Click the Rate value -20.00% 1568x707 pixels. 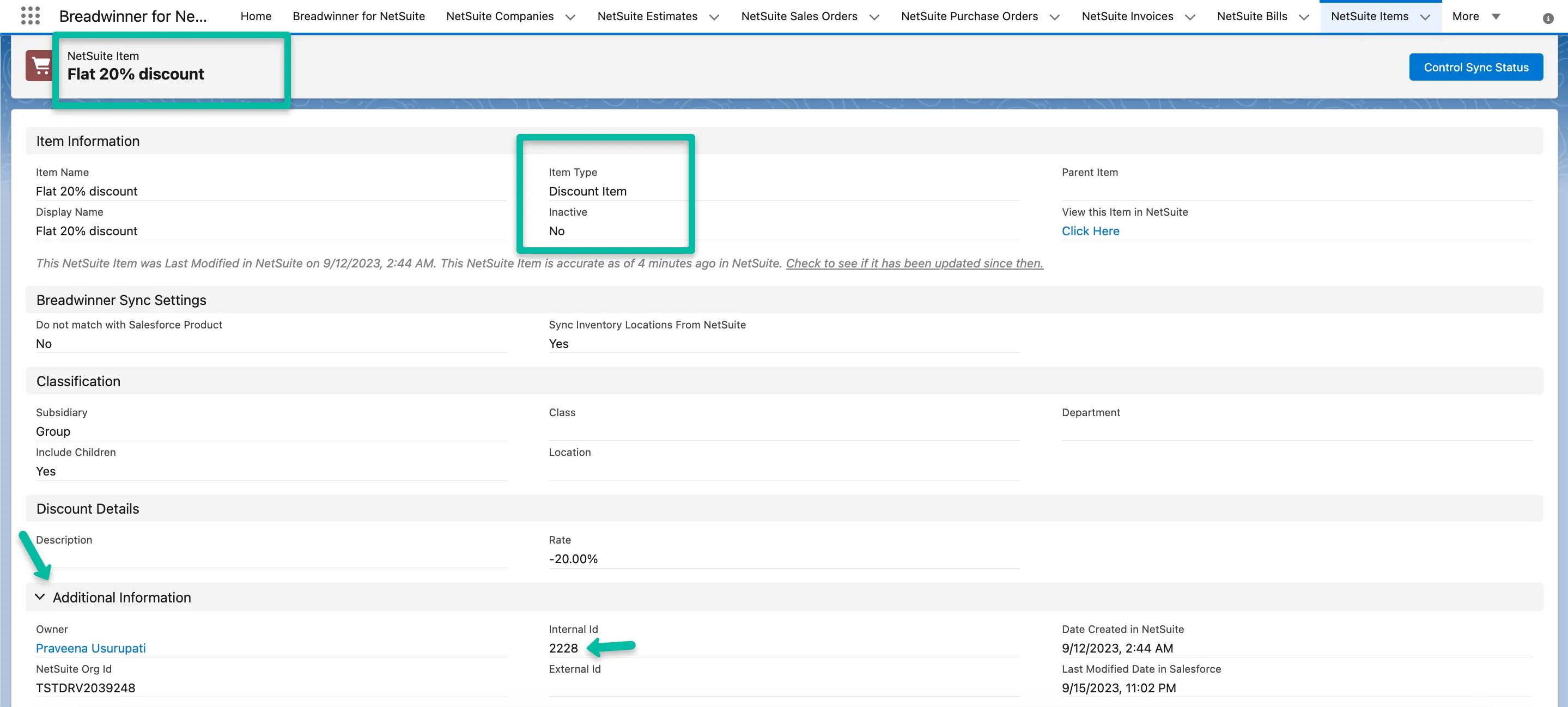573,558
